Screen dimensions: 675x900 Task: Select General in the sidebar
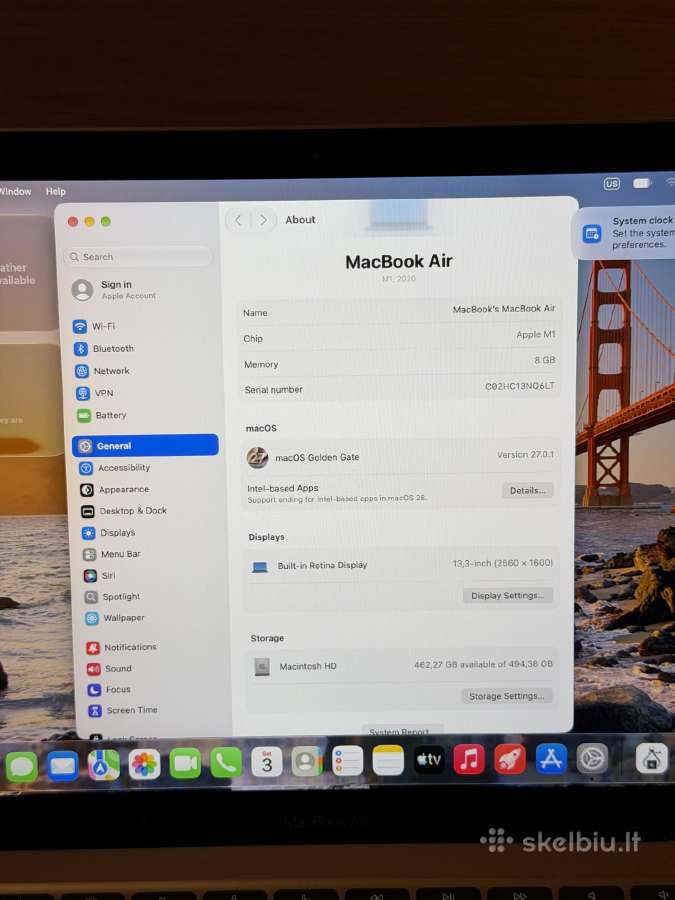[145, 445]
